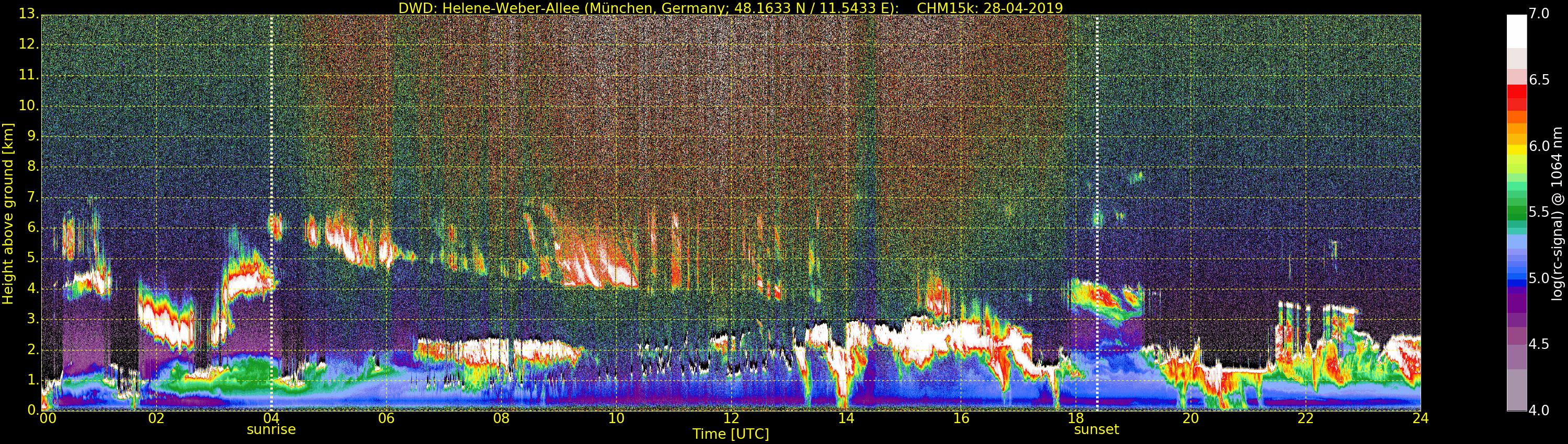
Task: Click the white dotted sunrise marker line
Action: pos(271,213)
